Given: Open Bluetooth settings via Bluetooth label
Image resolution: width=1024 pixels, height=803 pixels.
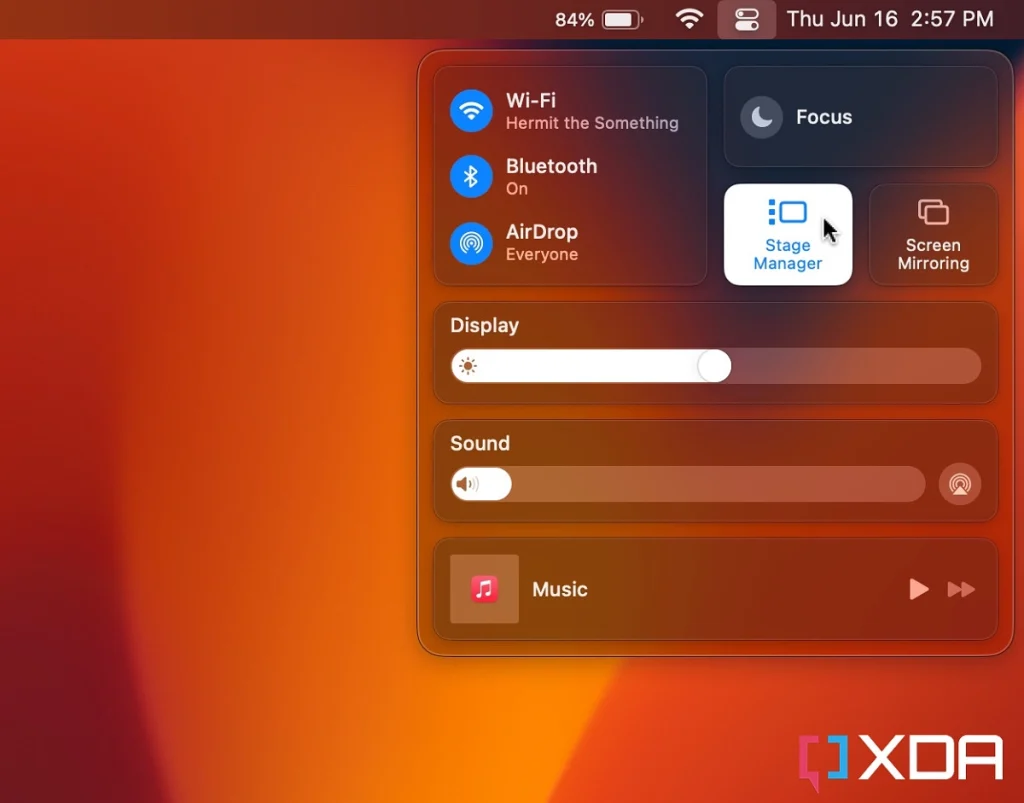Looking at the screenshot, I should 551,166.
